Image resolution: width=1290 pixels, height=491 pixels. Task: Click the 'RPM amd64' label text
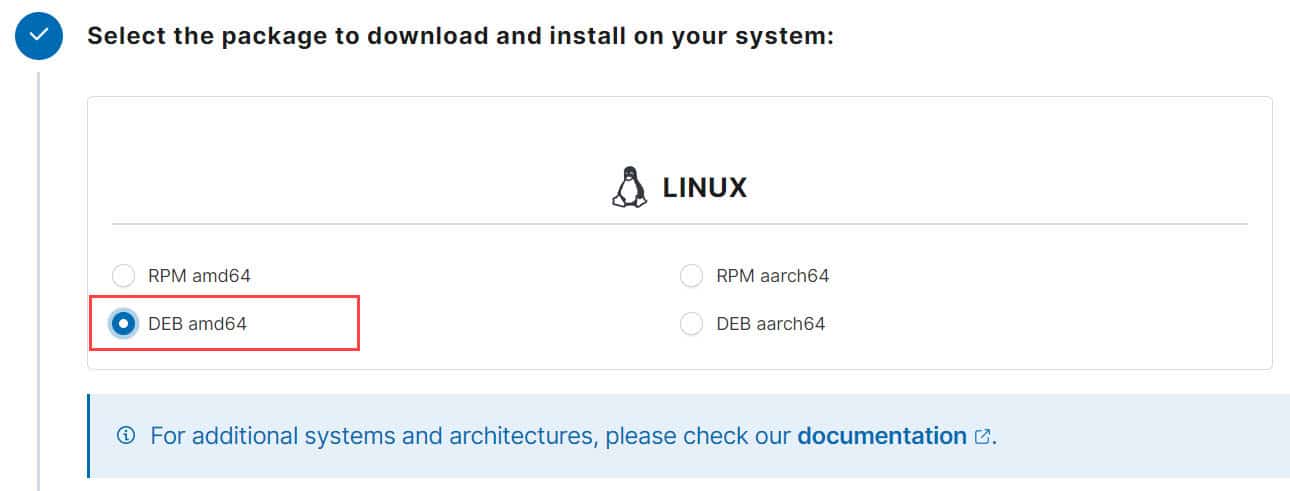pos(199,275)
